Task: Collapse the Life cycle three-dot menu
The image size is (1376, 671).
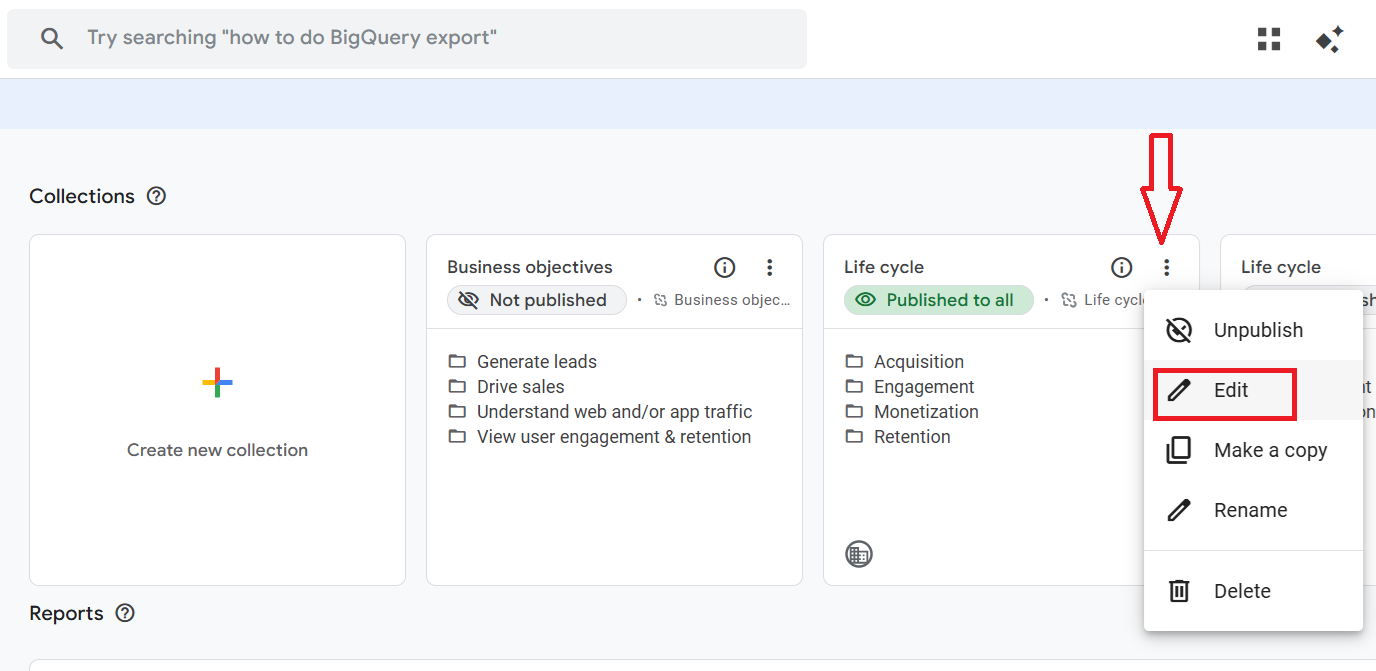Action: pos(1166,267)
